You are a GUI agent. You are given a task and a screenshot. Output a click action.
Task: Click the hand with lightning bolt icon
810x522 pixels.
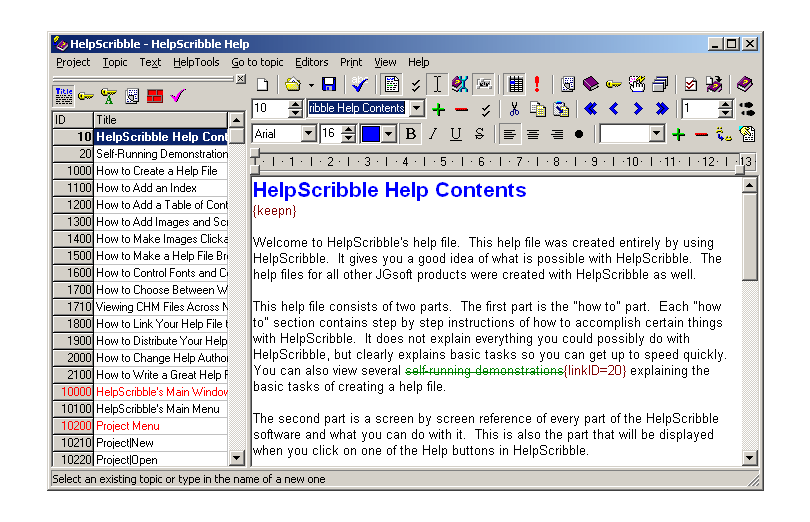click(637, 84)
